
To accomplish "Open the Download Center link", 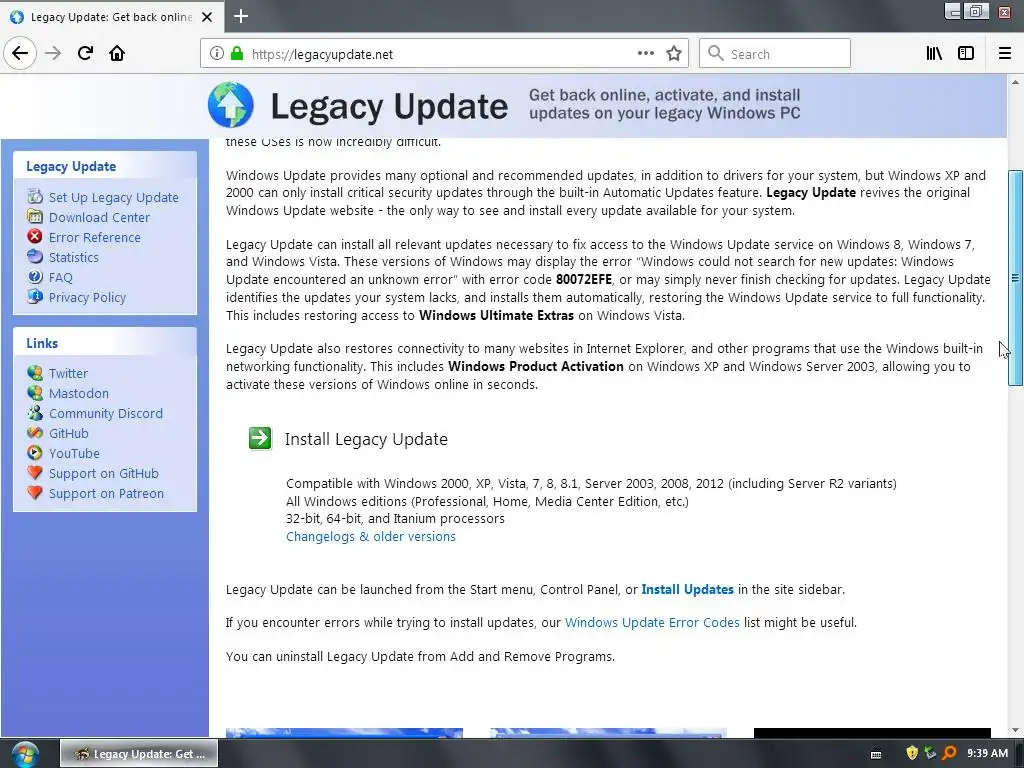I will pos(99,217).
